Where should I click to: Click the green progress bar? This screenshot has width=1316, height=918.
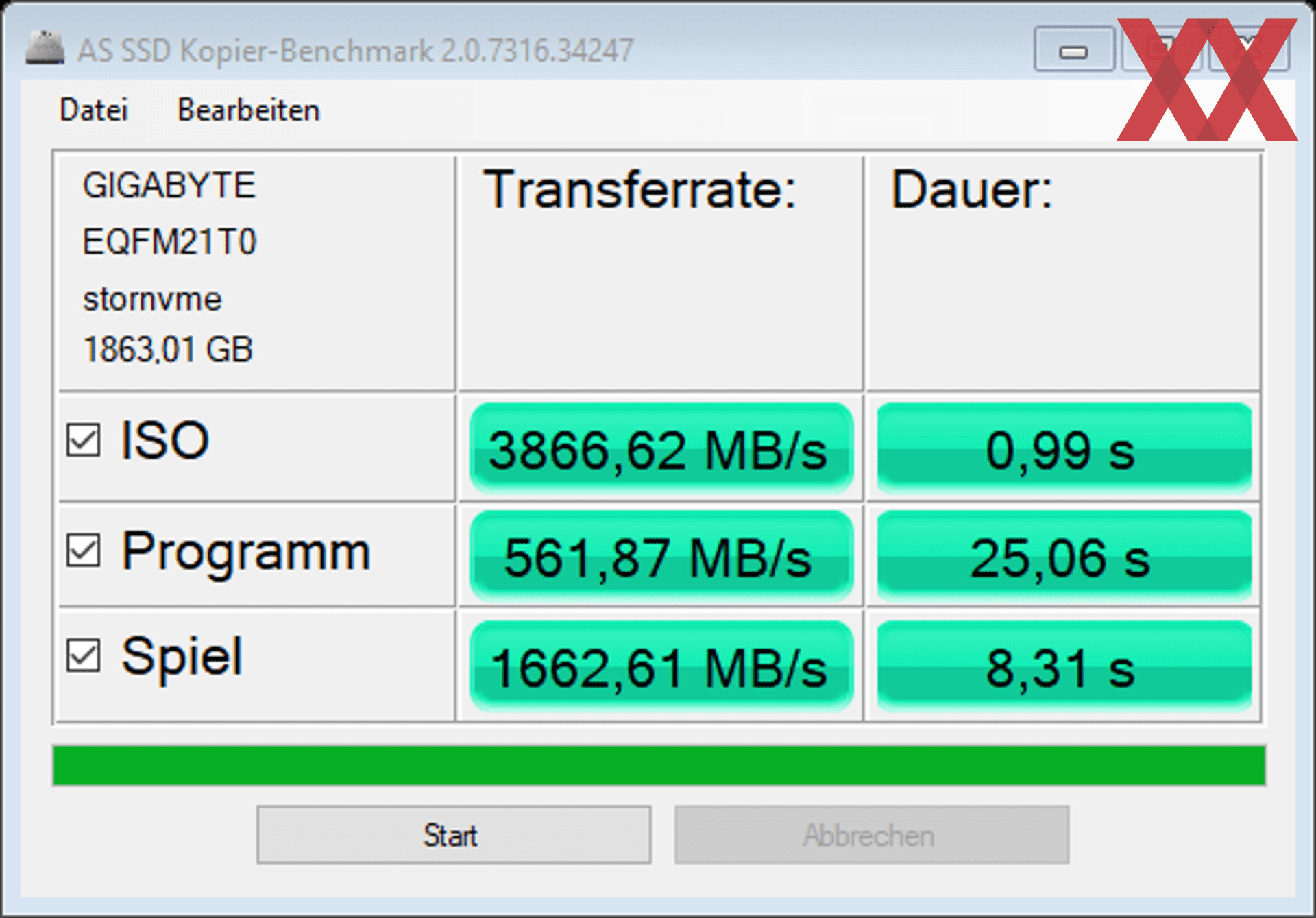(659, 765)
